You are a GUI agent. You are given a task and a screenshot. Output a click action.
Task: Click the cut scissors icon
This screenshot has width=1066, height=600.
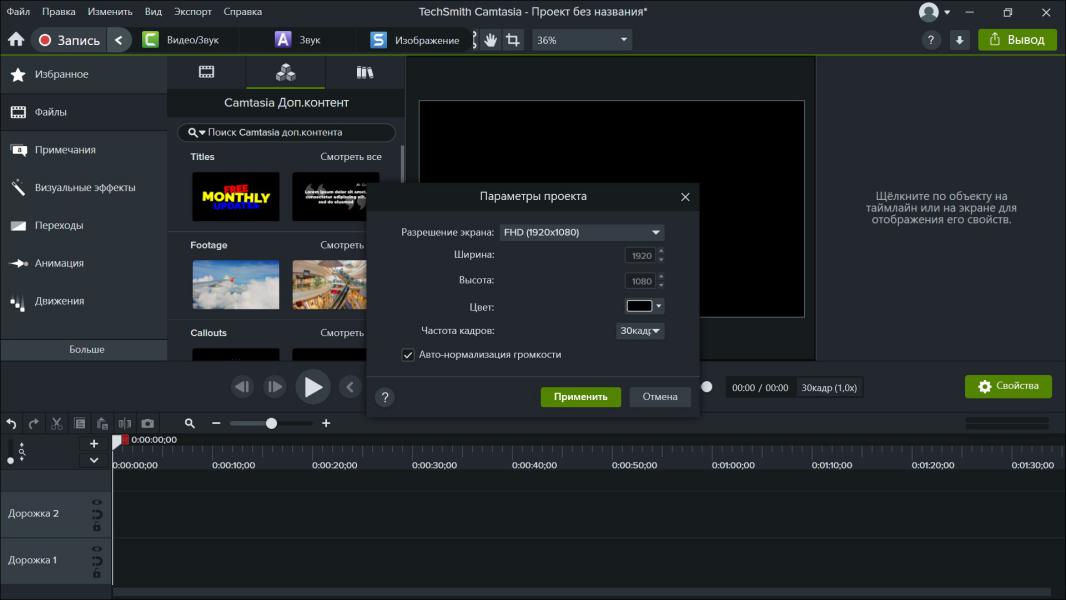(x=57, y=423)
